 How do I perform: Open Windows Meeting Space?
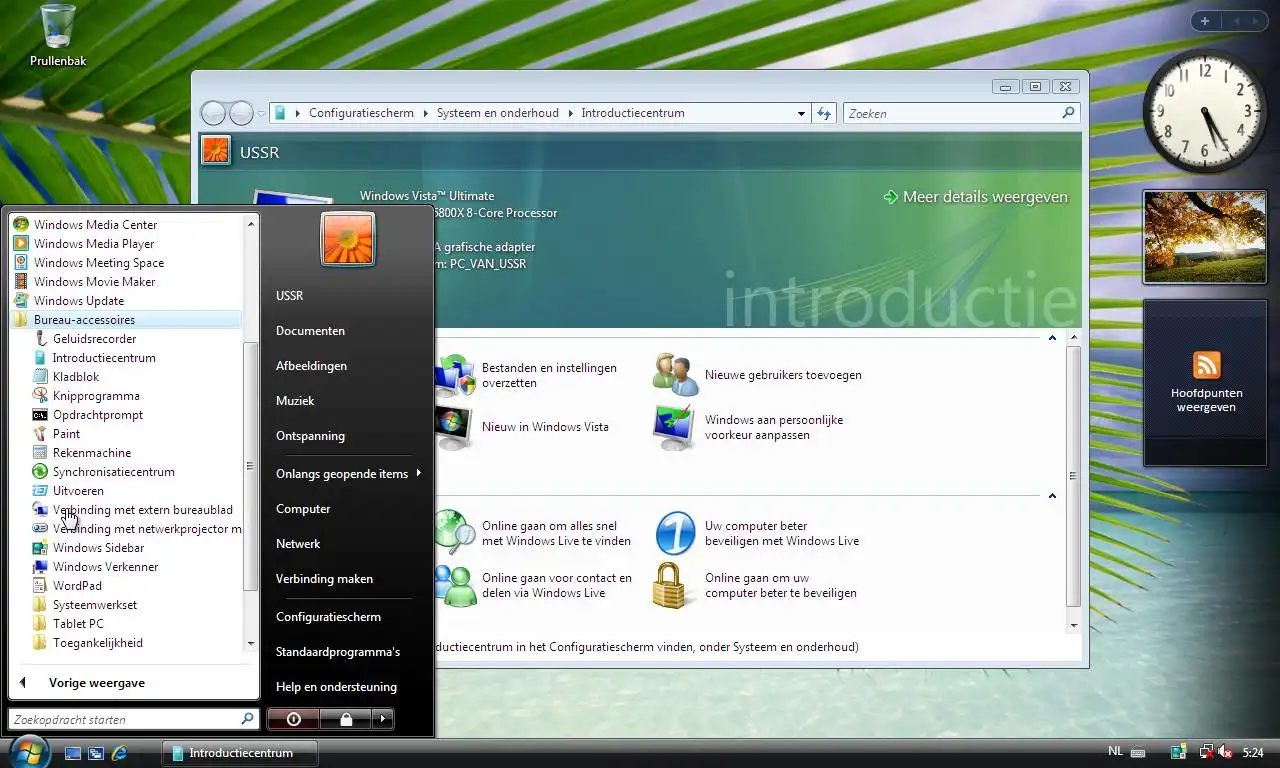pos(89,263)
